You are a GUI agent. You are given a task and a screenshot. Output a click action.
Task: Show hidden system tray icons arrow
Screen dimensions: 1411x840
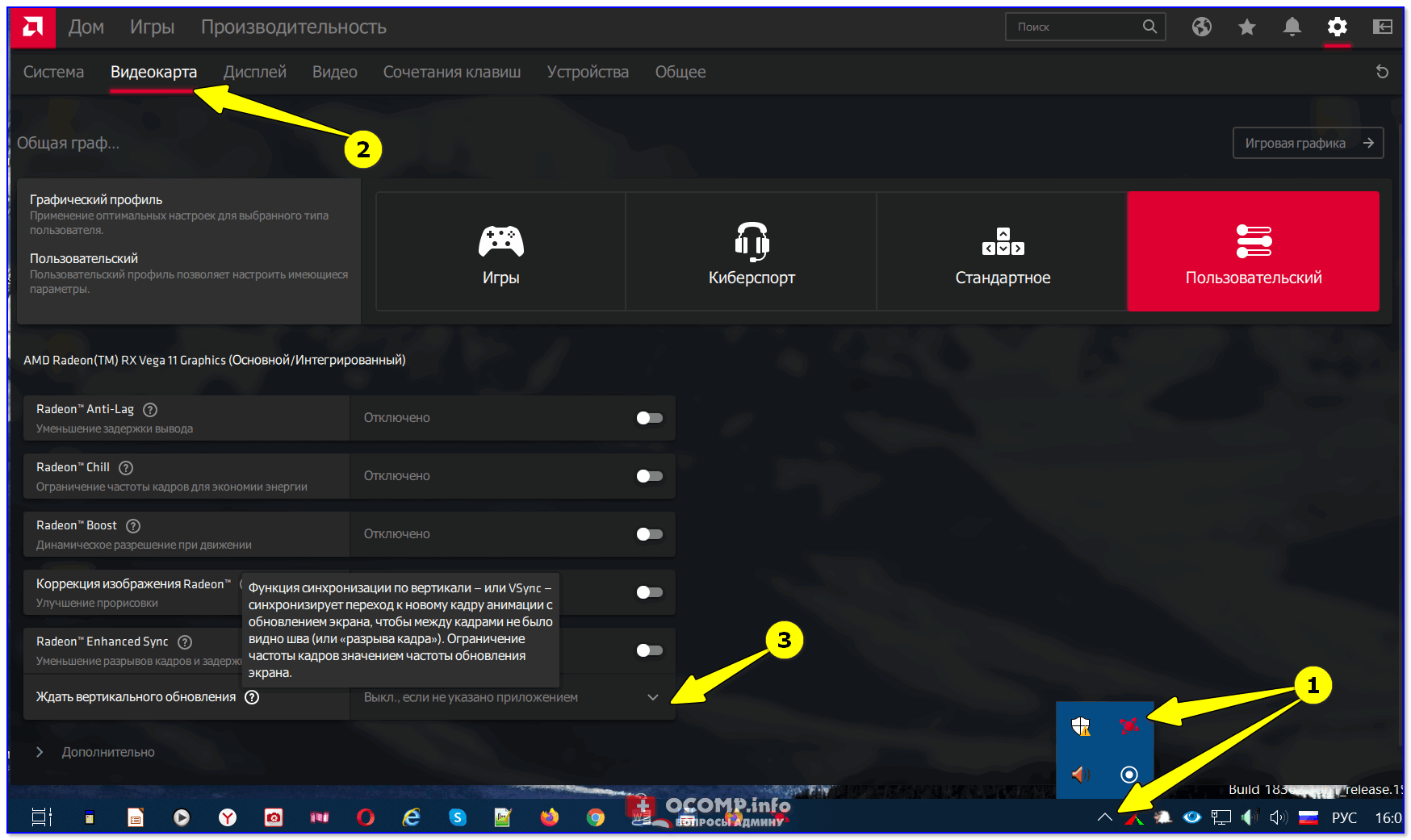pyautogui.click(x=1104, y=817)
